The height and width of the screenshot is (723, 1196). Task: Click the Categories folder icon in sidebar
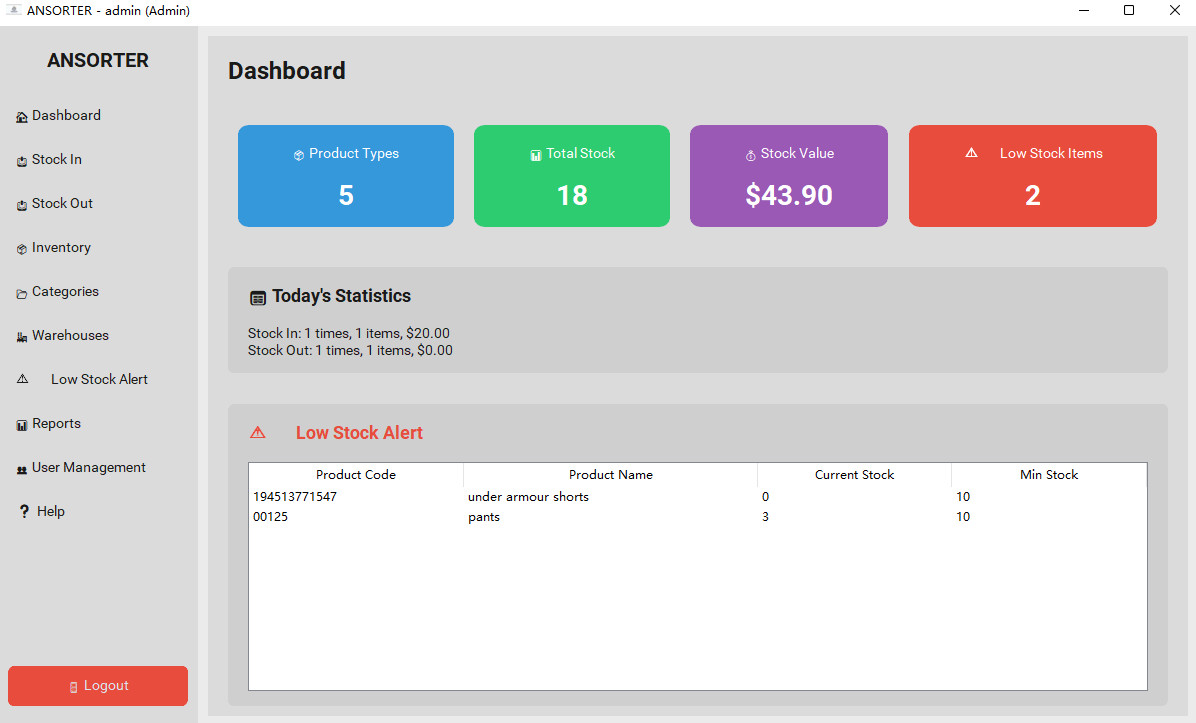pyautogui.click(x=22, y=294)
